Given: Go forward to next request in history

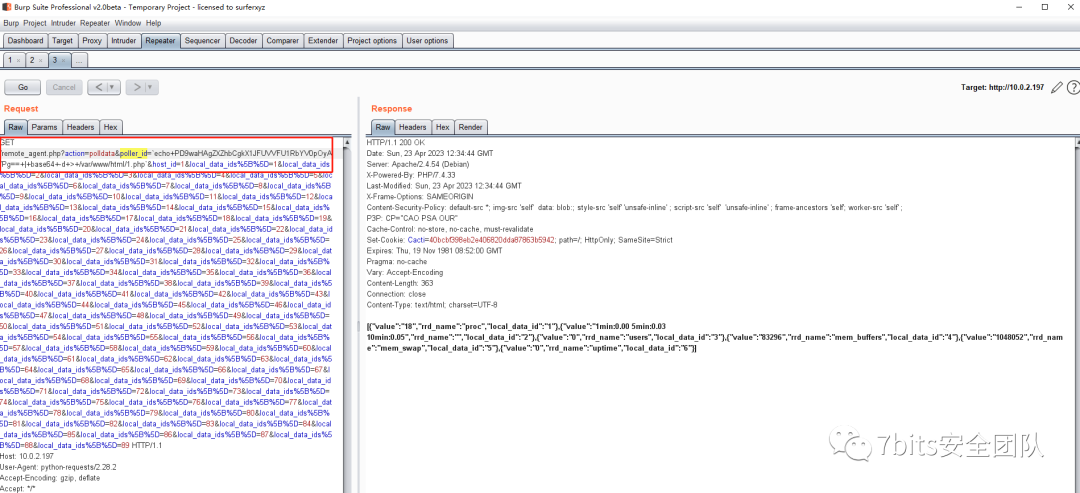Looking at the screenshot, I should (x=137, y=87).
